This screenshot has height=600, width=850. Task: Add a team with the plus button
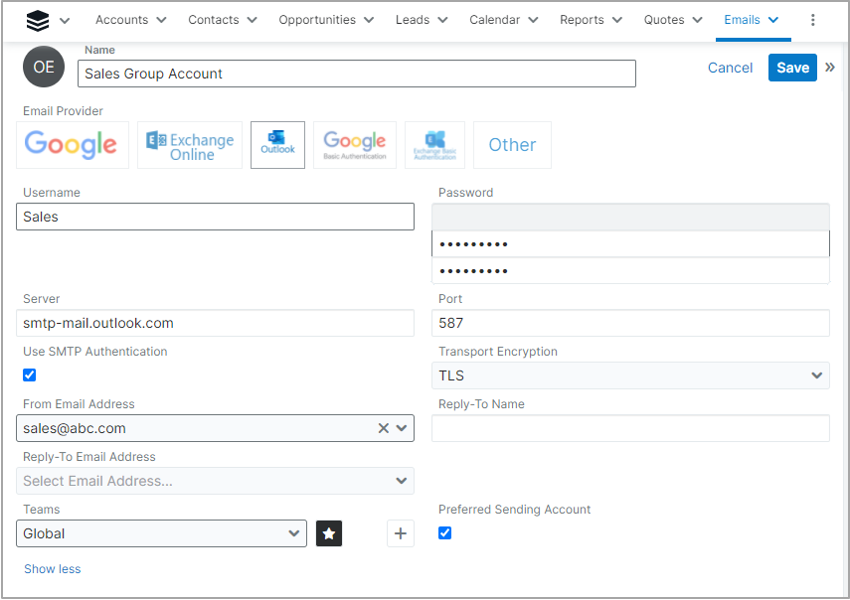pyautogui.click(x=400, y=534)
